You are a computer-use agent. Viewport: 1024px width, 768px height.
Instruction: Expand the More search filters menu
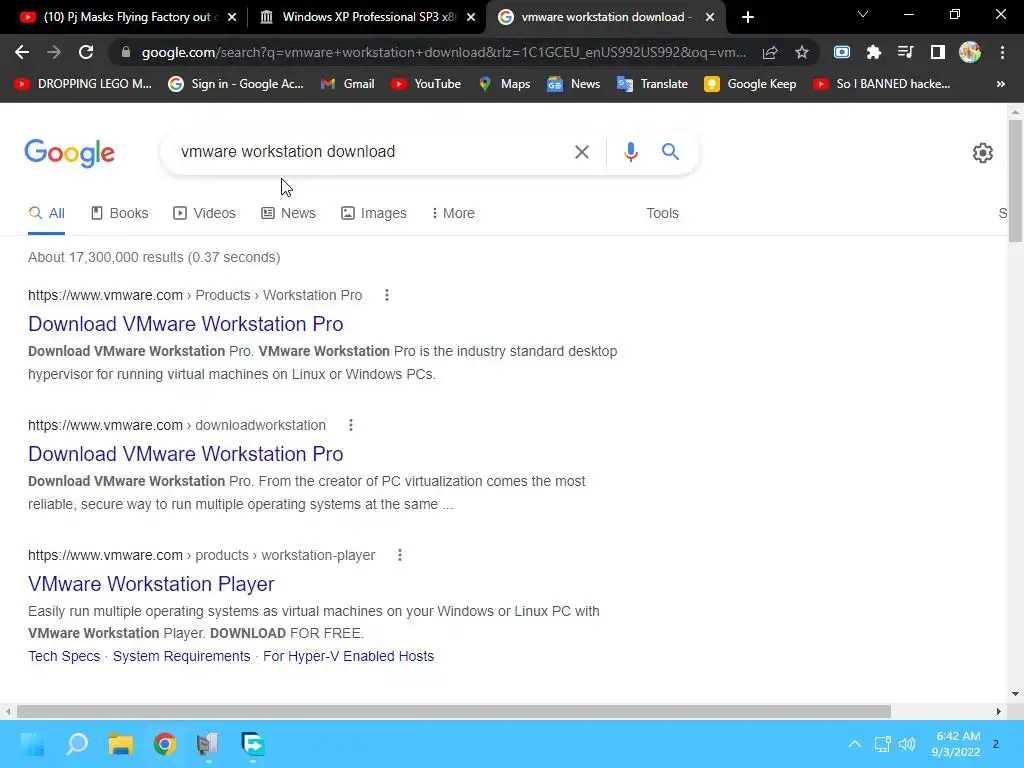pos(453,213)
